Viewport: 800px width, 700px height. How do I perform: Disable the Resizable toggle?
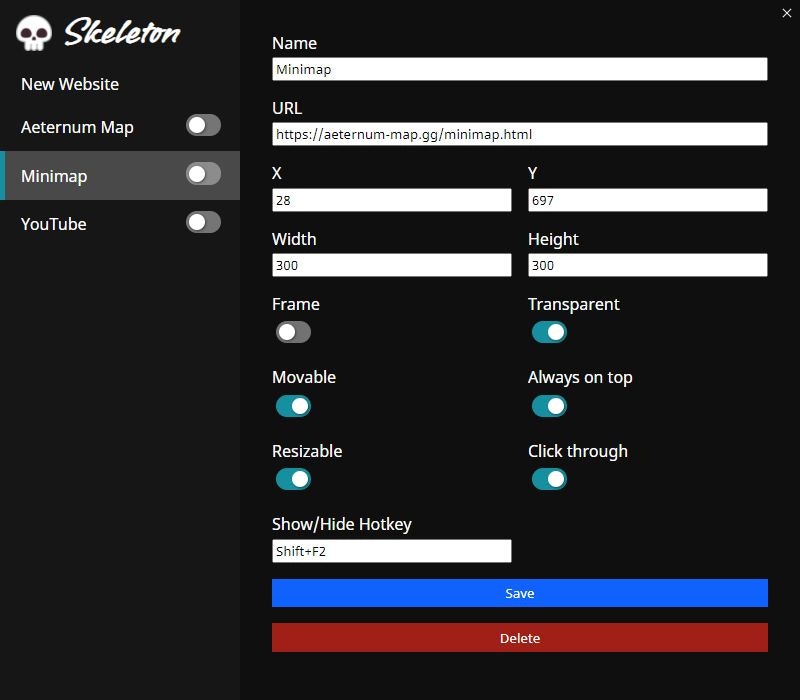coord(293,479)
